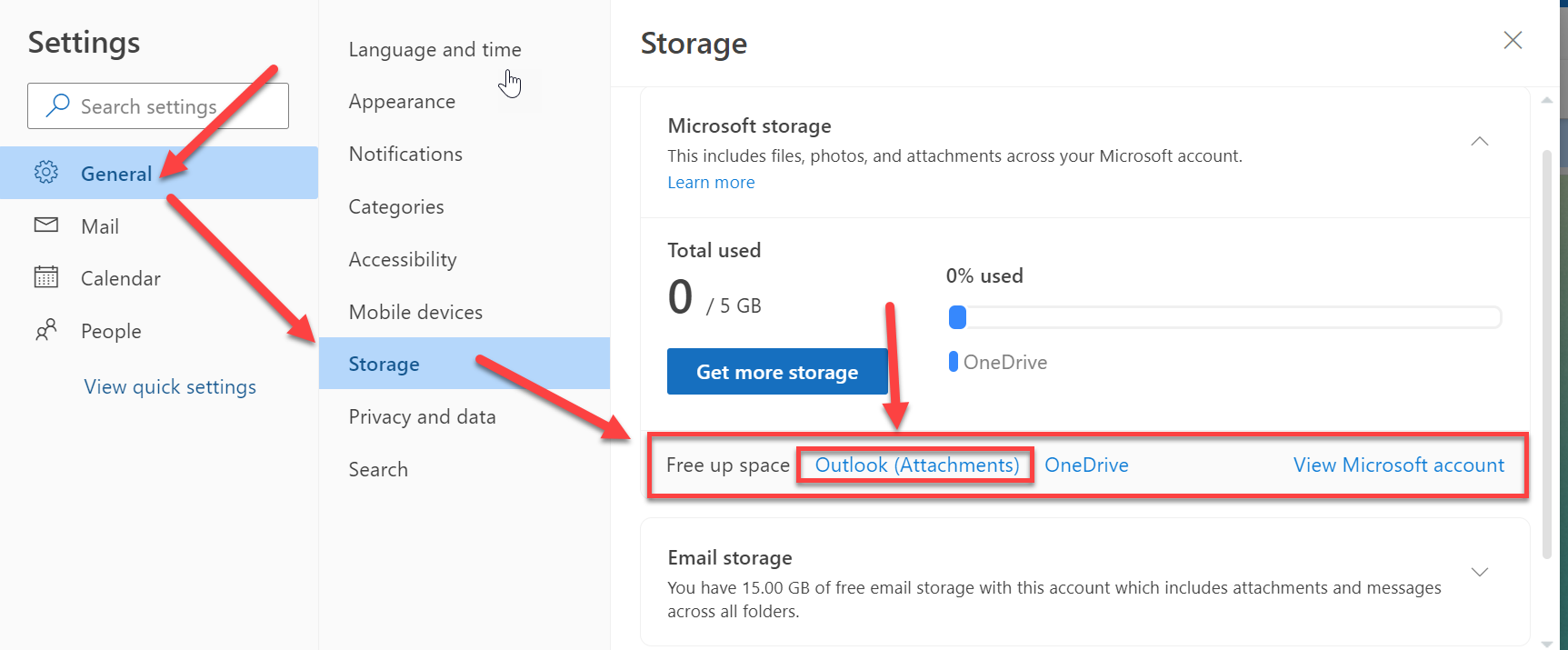
Task: Follow the Learn more link
Action: (x=711, y=183)
